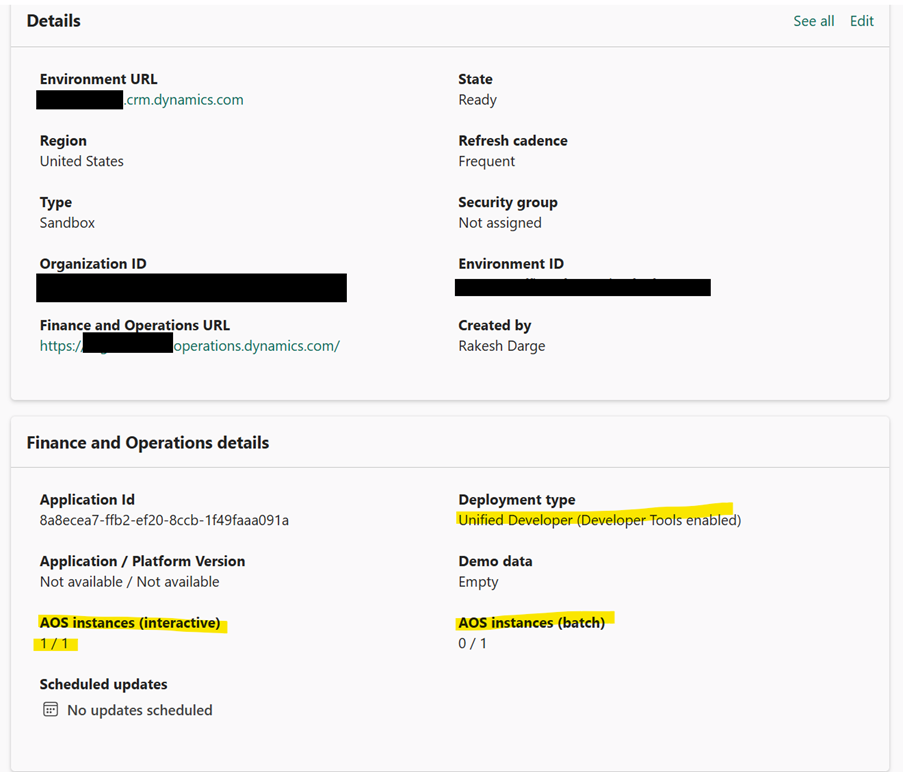Click the Refresh cadence Frequent value
This screenshot has width=903, height=772.
tap(487, 161)
